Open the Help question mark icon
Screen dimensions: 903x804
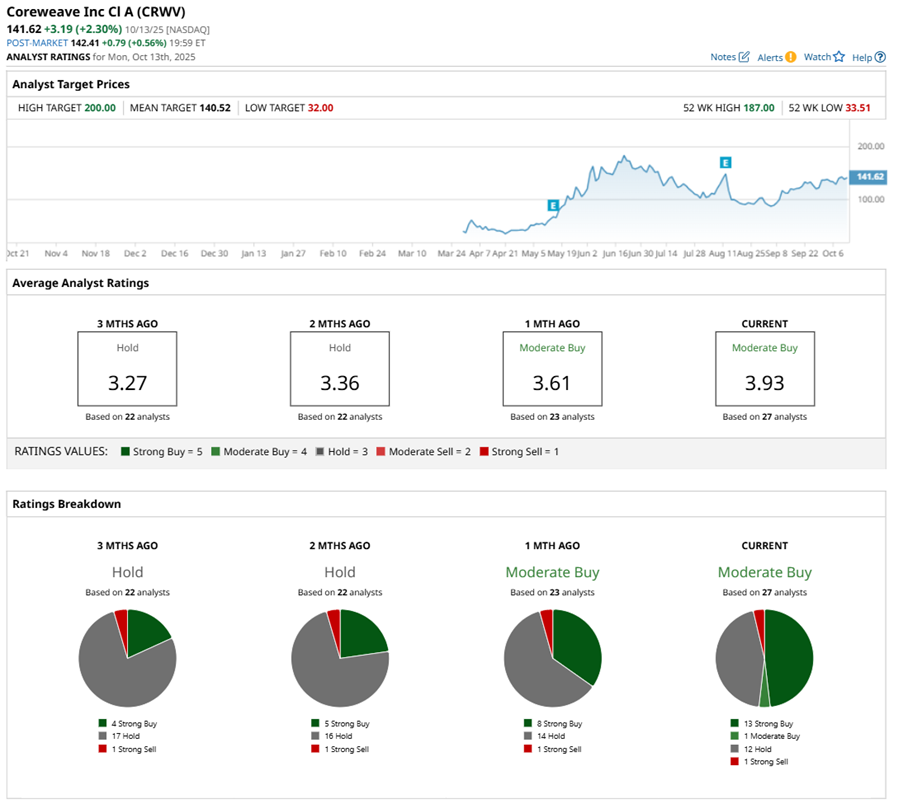click(880, 57)
